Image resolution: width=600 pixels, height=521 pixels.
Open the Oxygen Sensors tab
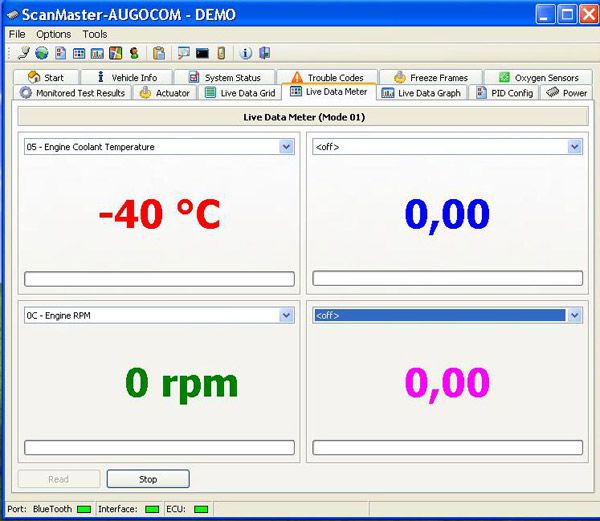click(538, 77)
